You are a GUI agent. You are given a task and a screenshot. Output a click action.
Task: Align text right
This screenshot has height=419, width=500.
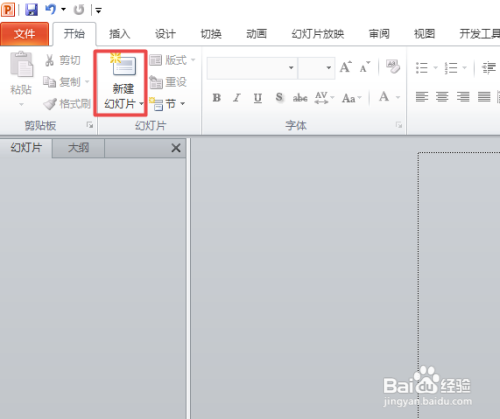click(x=463, y=97)
